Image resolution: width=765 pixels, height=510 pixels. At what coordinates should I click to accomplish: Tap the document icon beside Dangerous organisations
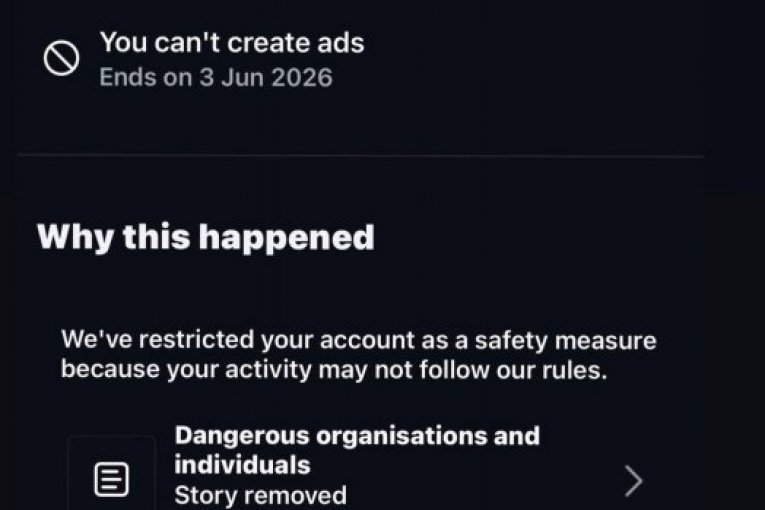pos(111,481)
